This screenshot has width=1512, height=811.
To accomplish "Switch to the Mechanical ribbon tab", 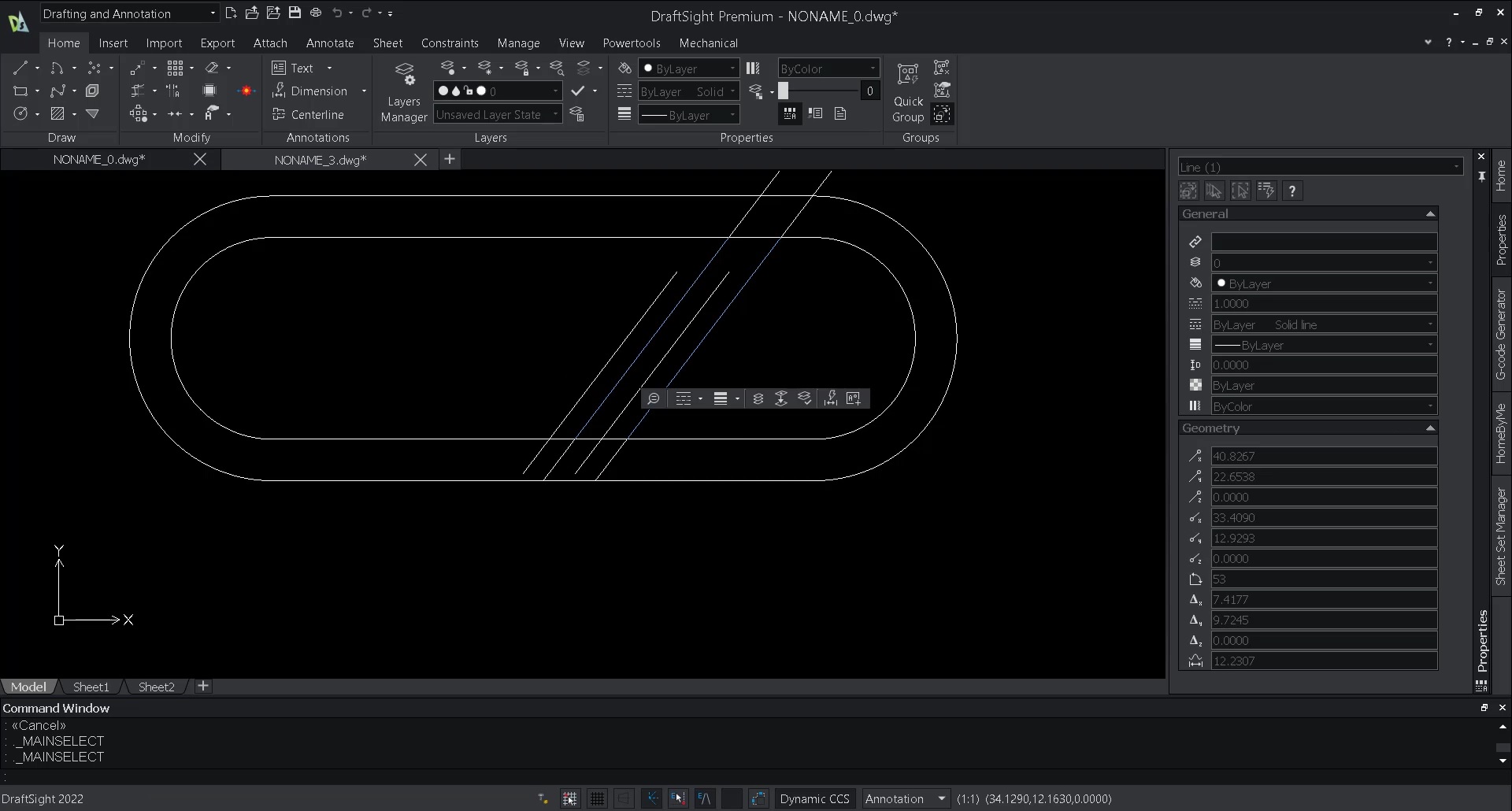I will pos(709,43).
